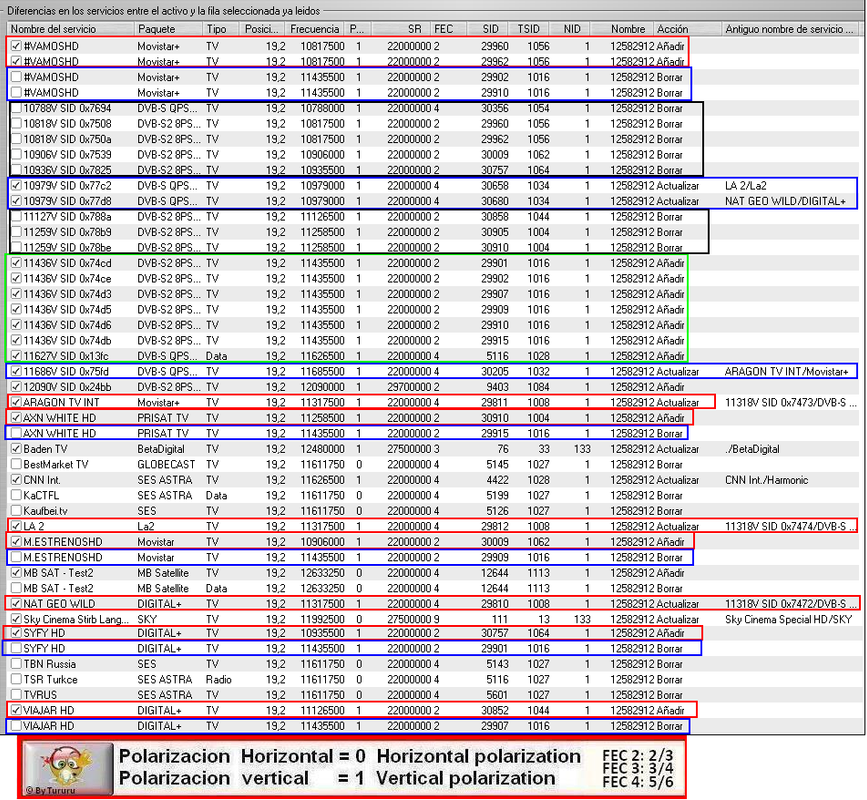Click the frequency value 10788000

tap(322, 108)
